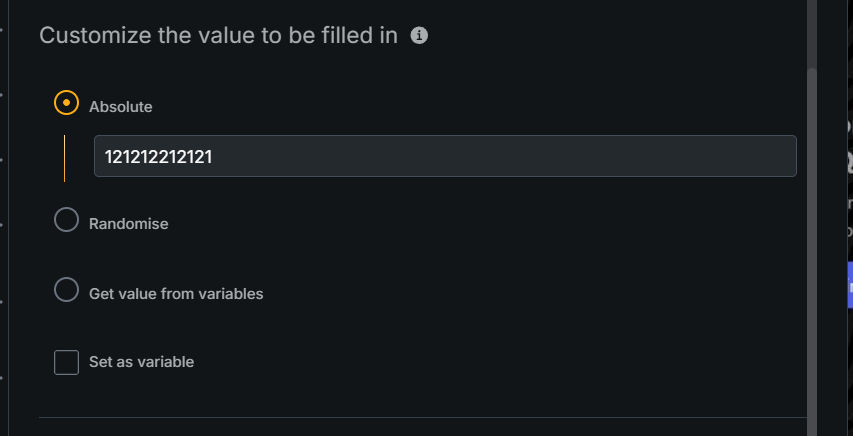853x436 pixels.
Task: Select the Get value from variables radio
Action: point(66,291)
